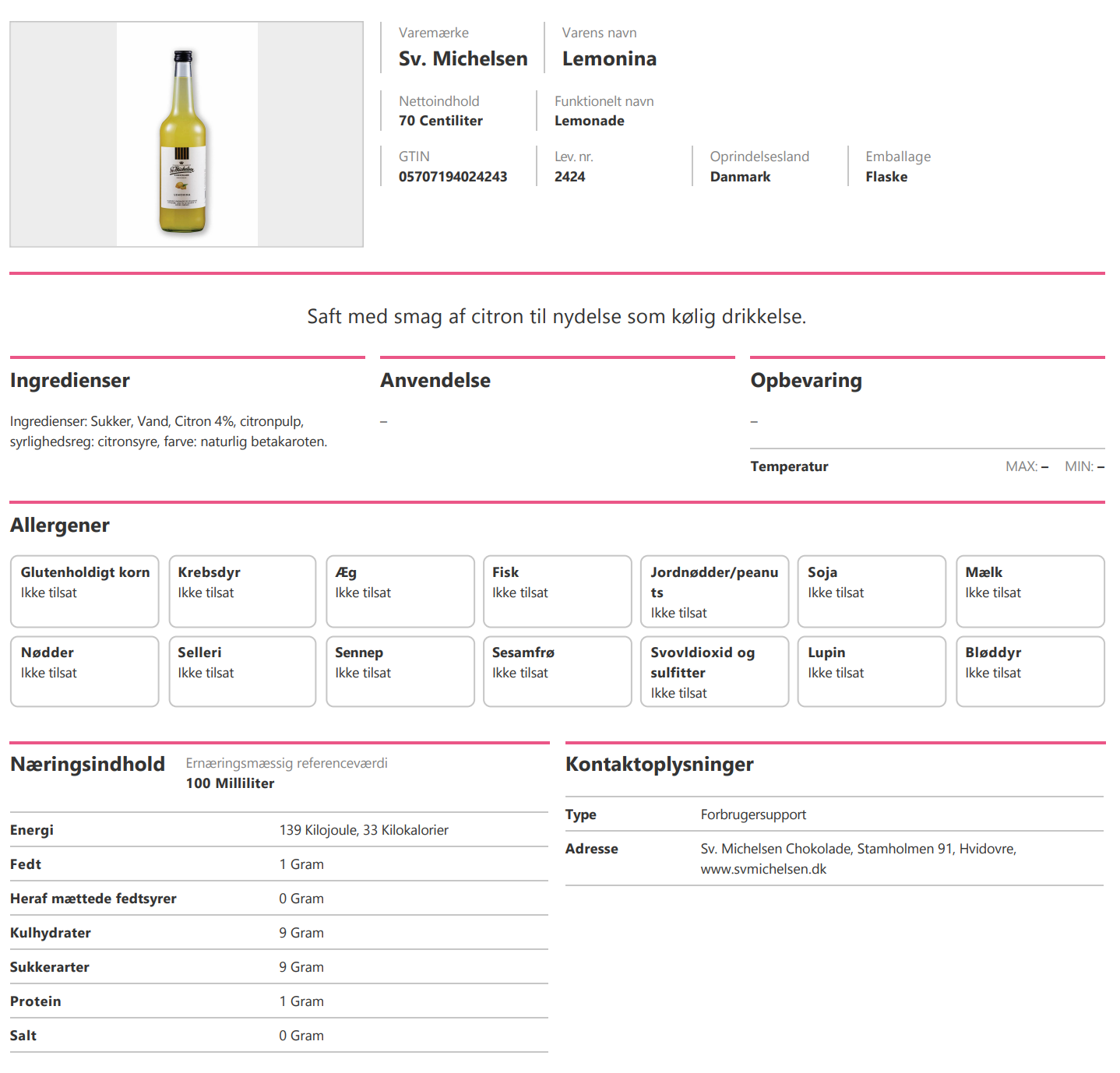
Task: Expand the Anvendelse section
Action: point(435,380)
